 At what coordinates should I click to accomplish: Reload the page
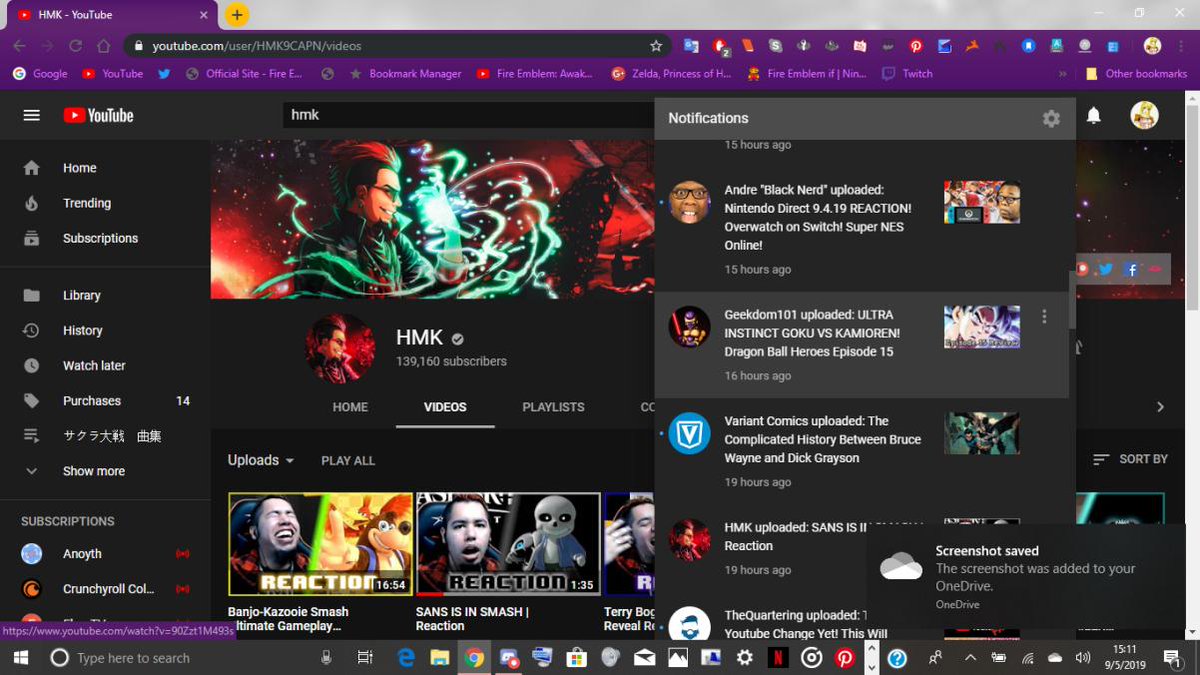(75, 46)
